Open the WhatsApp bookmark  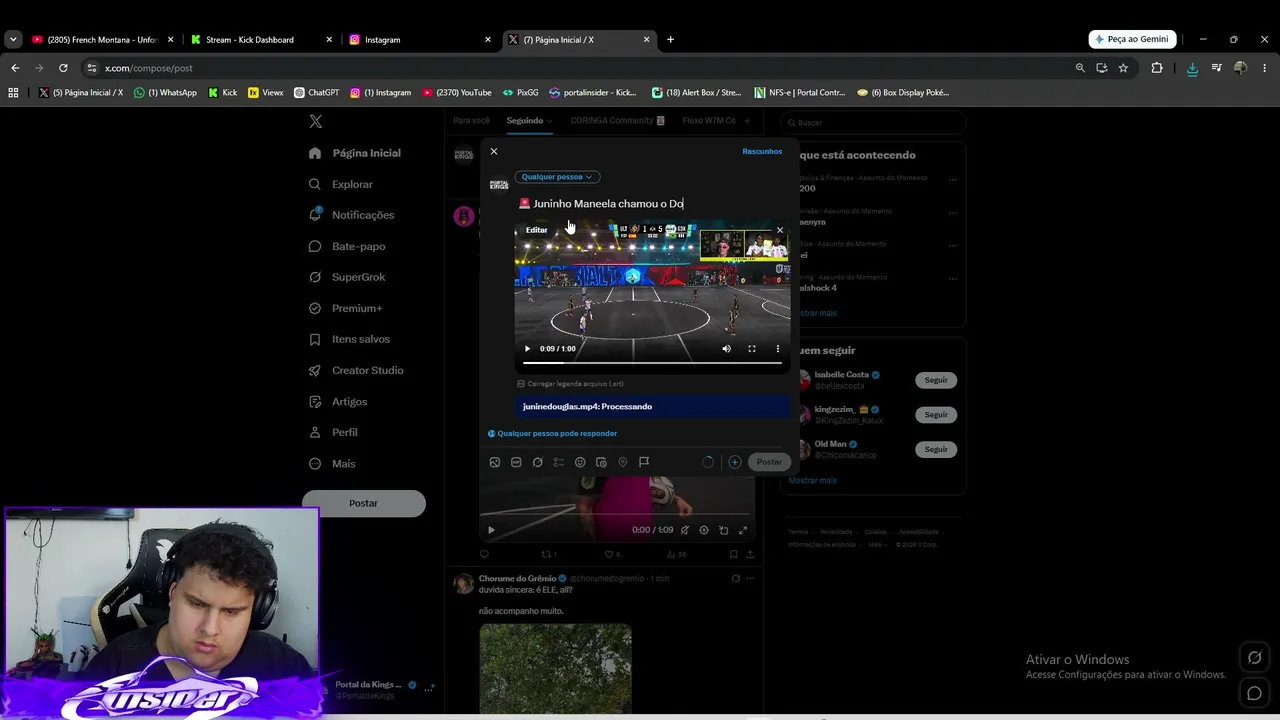166,93
